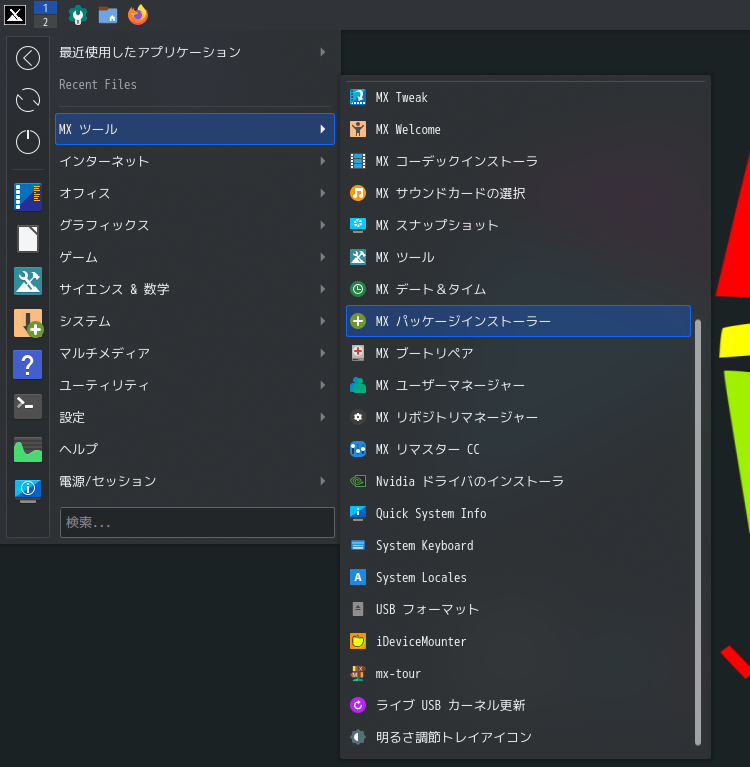Open the home folder file manager
The image size is (750, 767).
coord(108,15)
